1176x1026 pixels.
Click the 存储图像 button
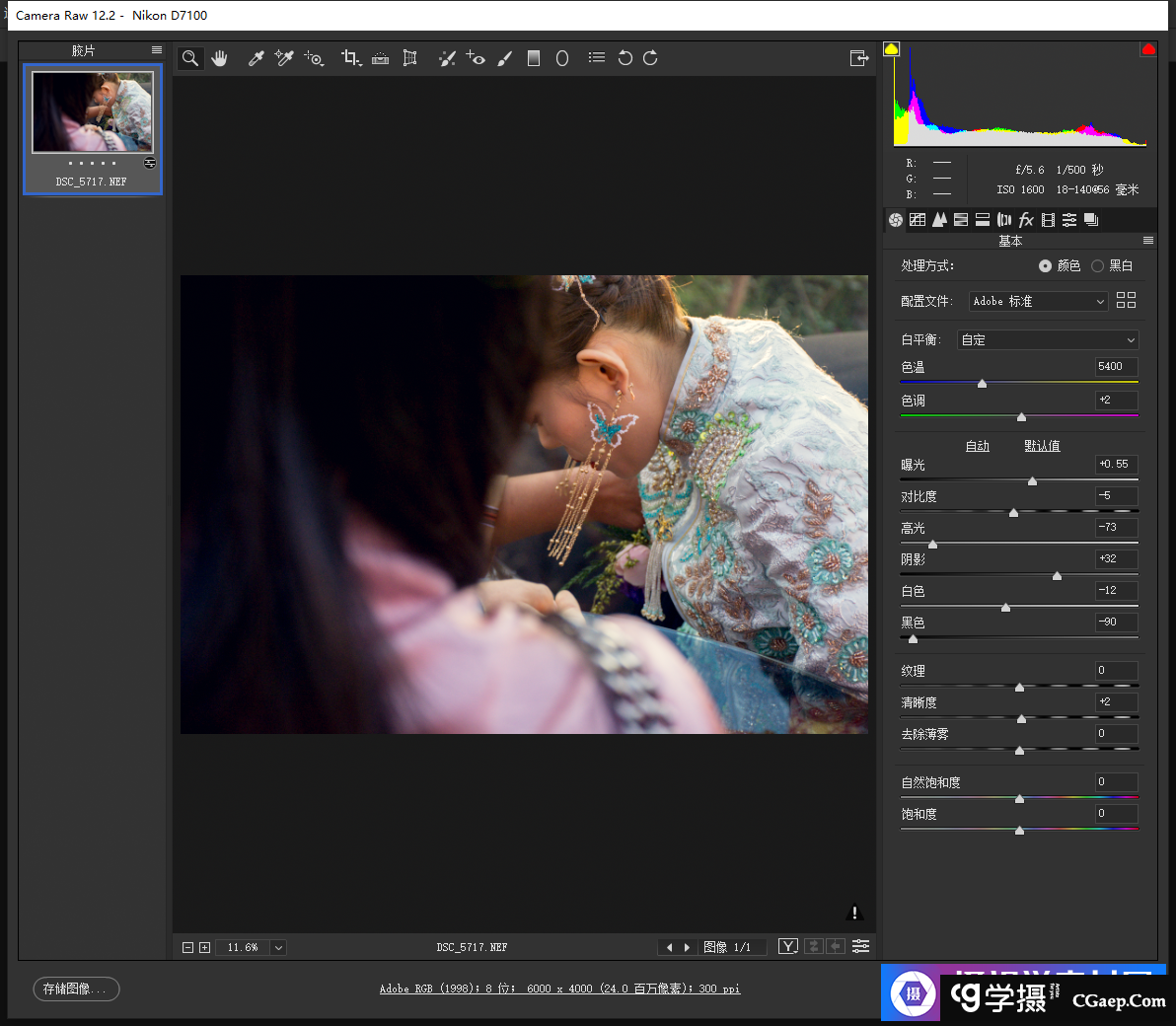point(76,989)
